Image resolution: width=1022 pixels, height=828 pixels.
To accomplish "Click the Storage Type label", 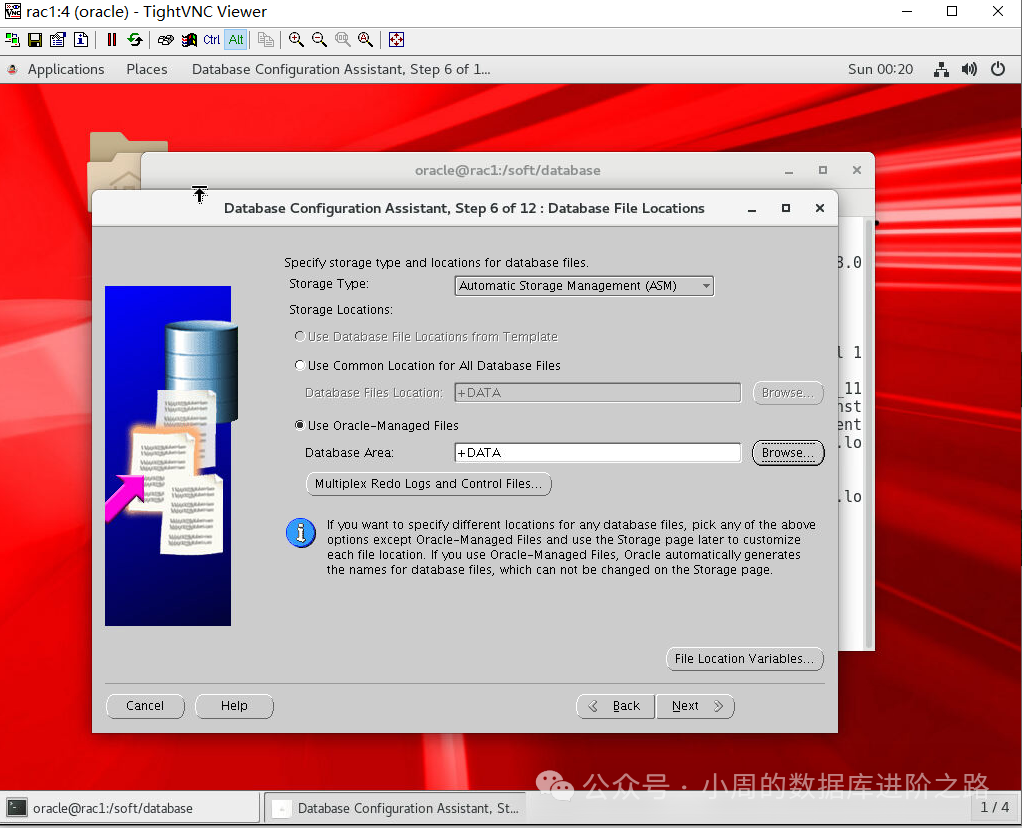I will tap(328, 284).
